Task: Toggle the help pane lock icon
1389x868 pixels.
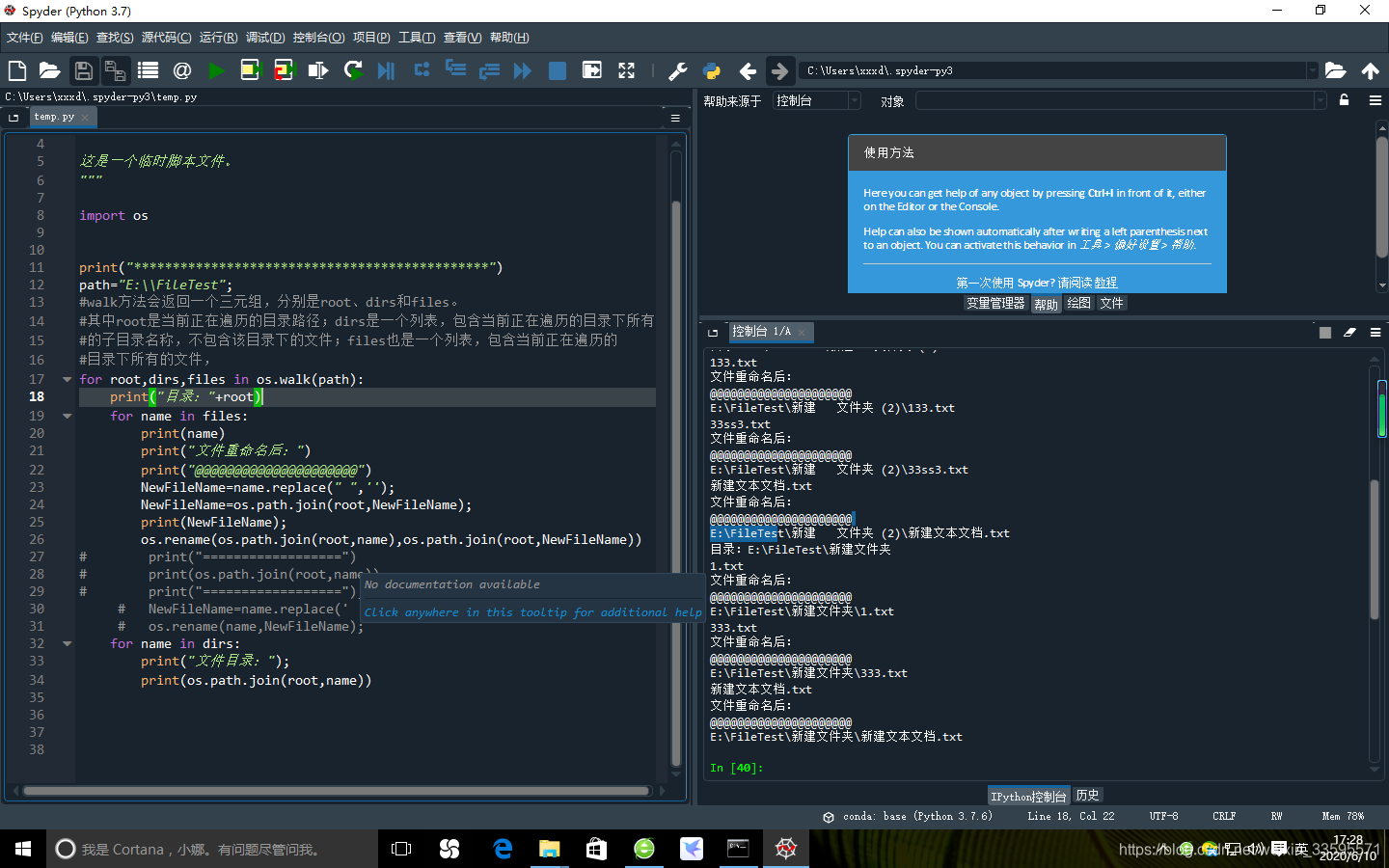Action: tap(1344, 100)
